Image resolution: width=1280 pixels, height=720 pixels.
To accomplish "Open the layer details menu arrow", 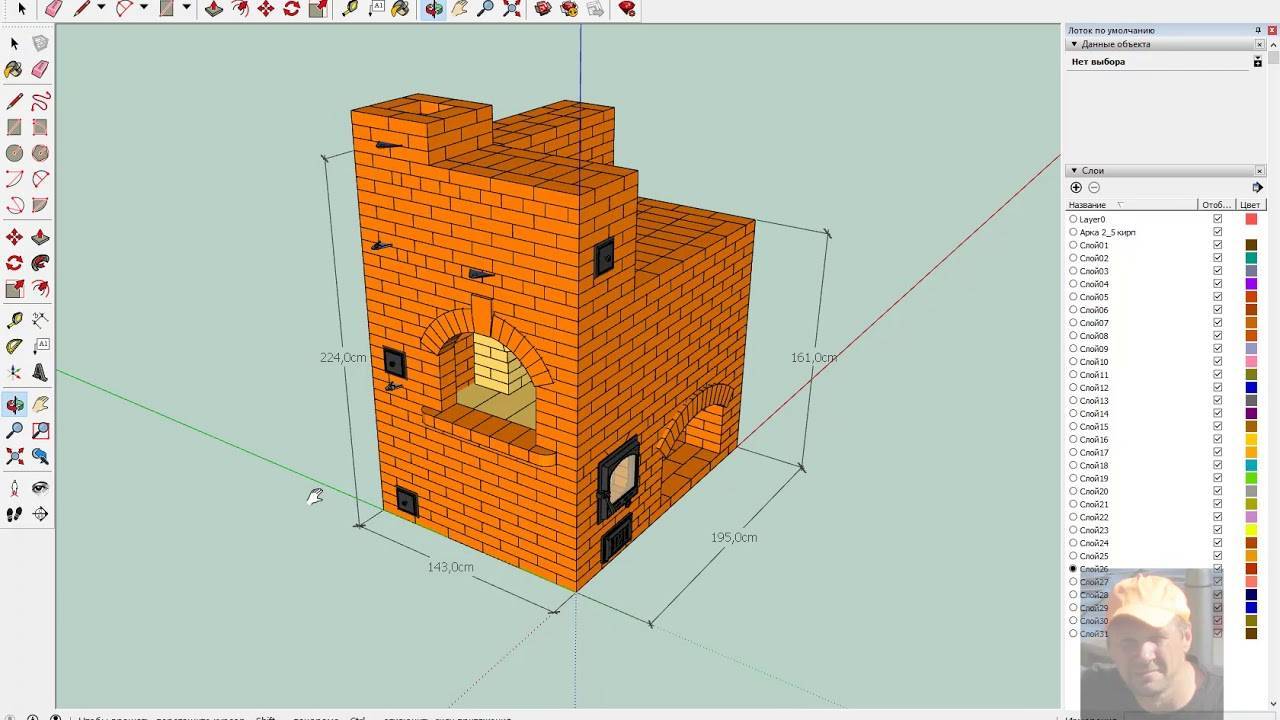I will (1257, 188).
